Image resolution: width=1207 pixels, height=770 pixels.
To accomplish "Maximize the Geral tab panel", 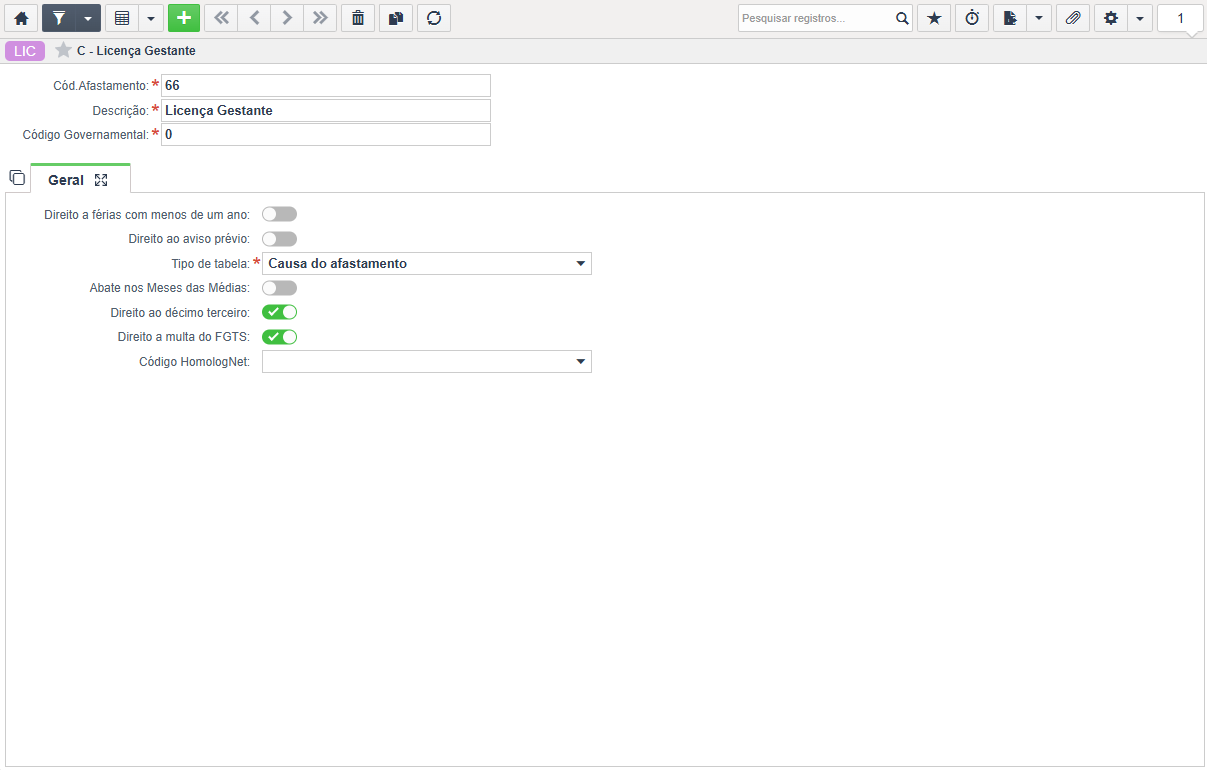I will point(101,180).
